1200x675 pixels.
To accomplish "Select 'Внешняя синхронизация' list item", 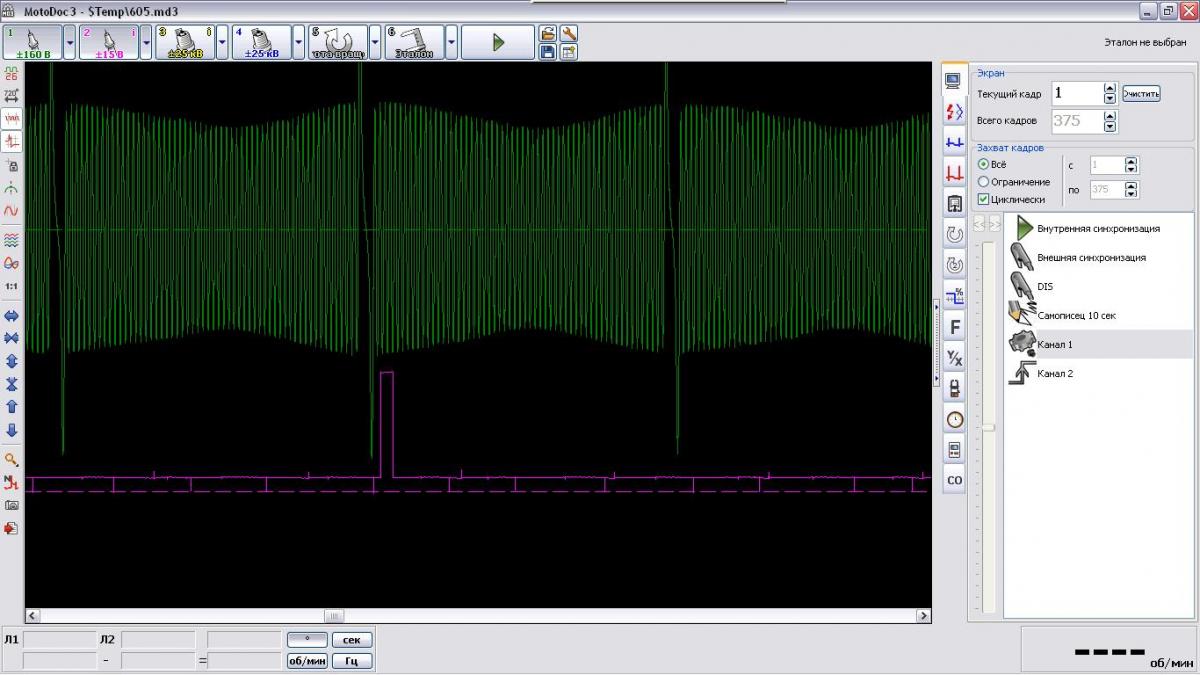I will click(1091, 258).
